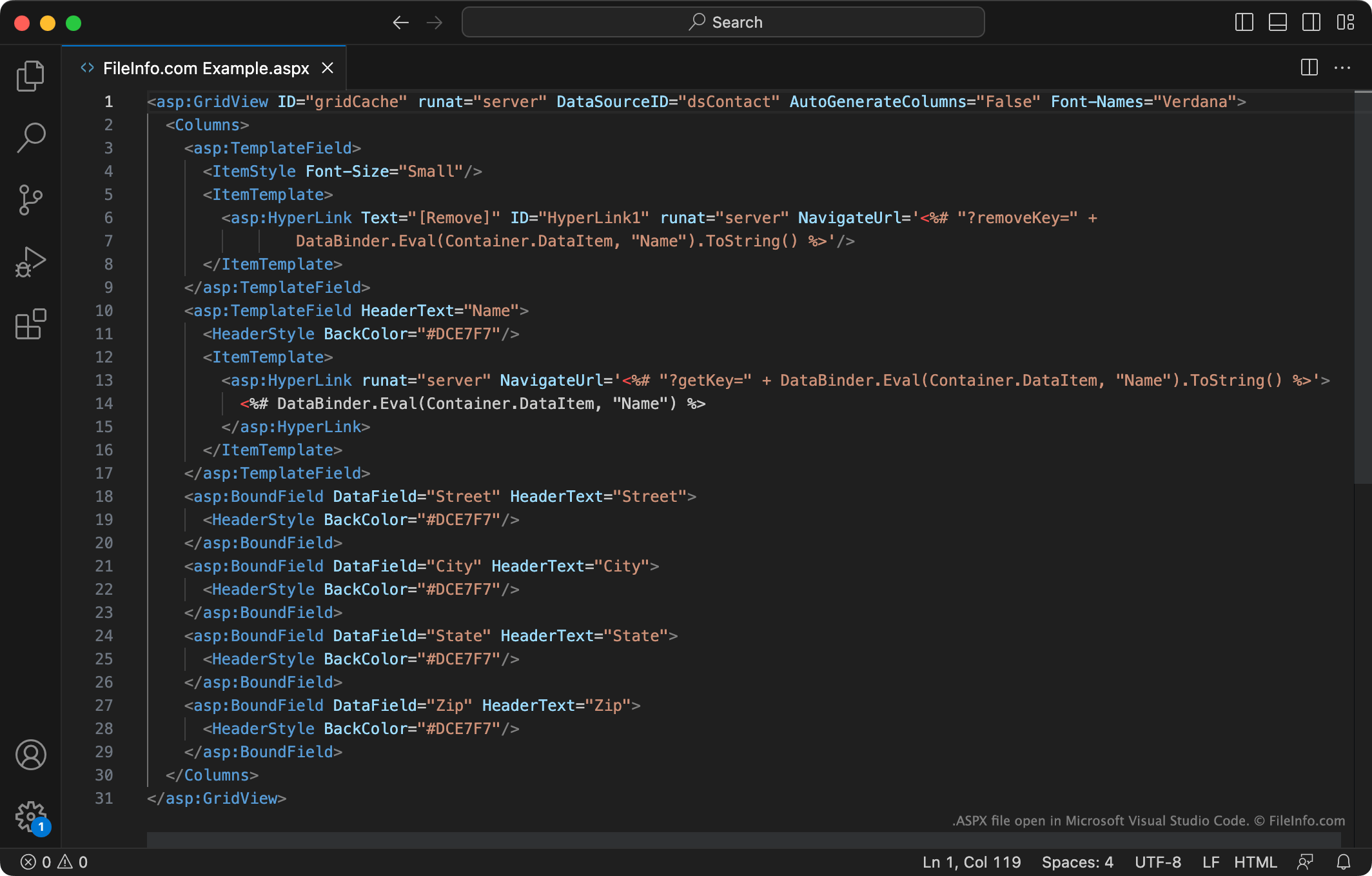Open the HTML language mode selector
This screenshot has height=876, width=1372.
[1255, 862]
